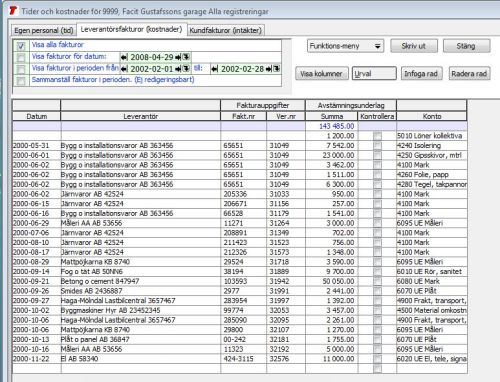This screenshot has height=382, width=500.
Task: Open the calendar dropdown for the 2008-04-29 date
Action: click(x=186, y=57)
